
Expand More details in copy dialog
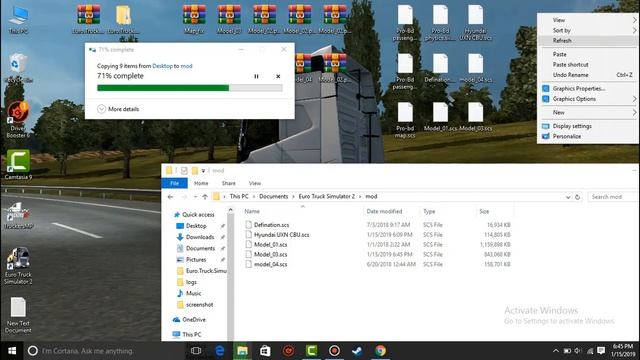point(118,109)
